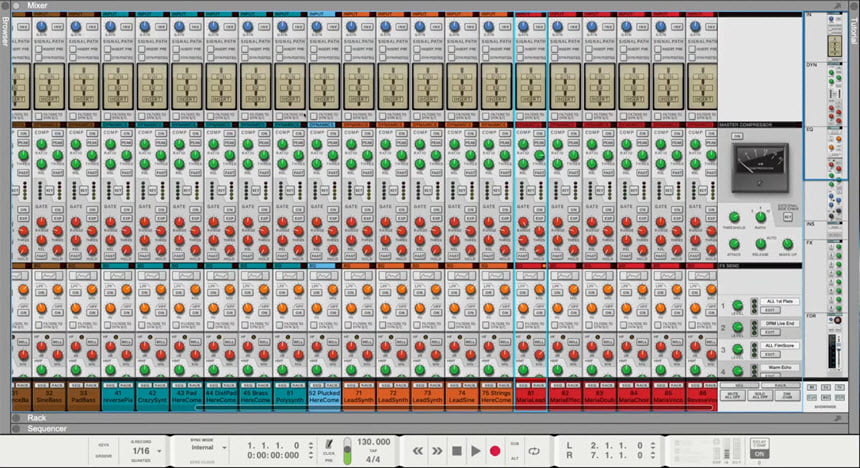Toggle Comp ON for 81 MariaLead channel
Viewport: 860px width, 468px height.
click(539, 133)
